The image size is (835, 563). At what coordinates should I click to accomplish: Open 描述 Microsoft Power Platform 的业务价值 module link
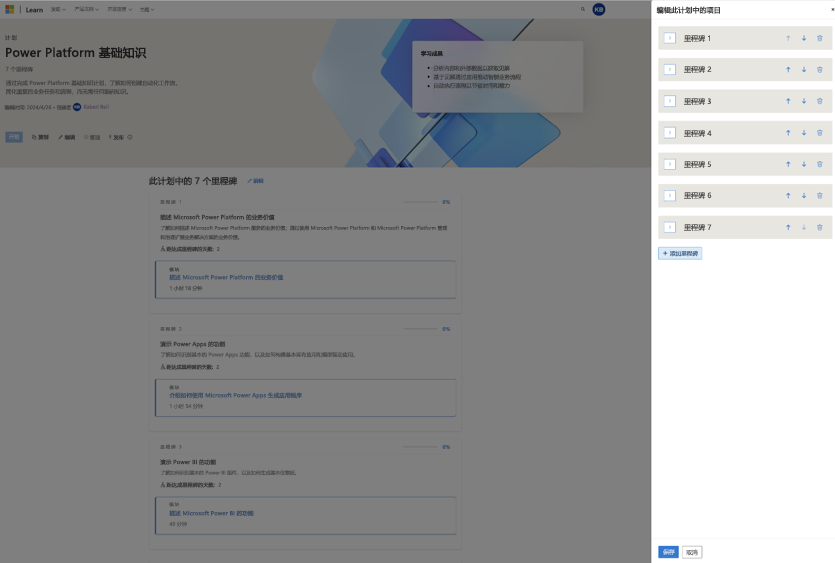(x=226, y=278)
